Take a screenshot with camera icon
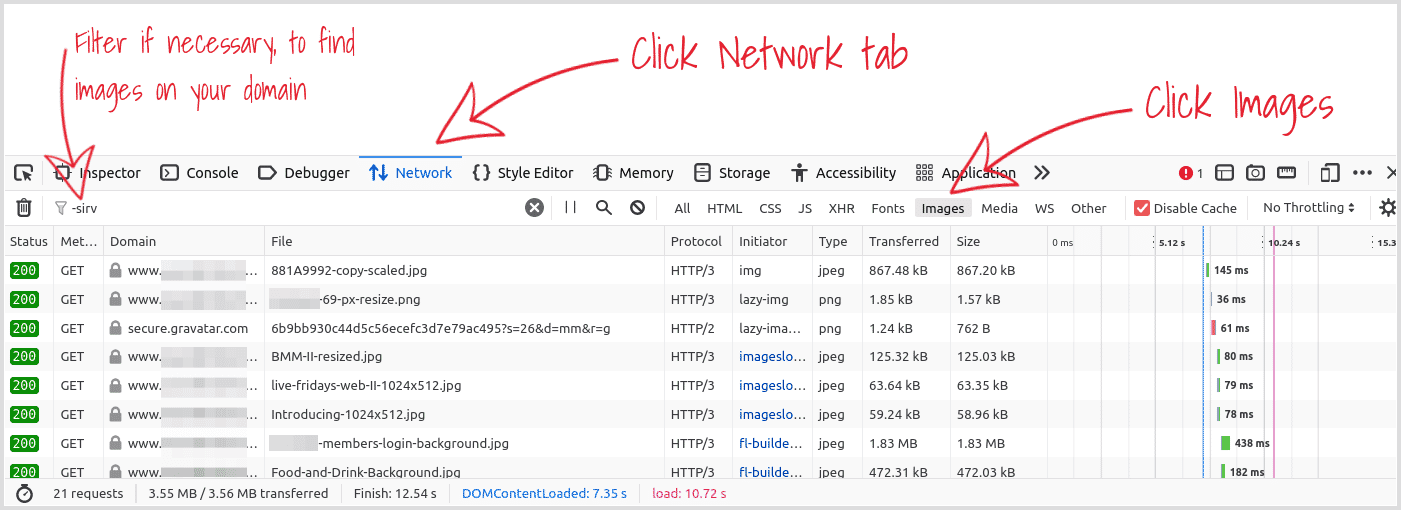The height and width of the screenshot is (510, 1401). pos(1256,173)
